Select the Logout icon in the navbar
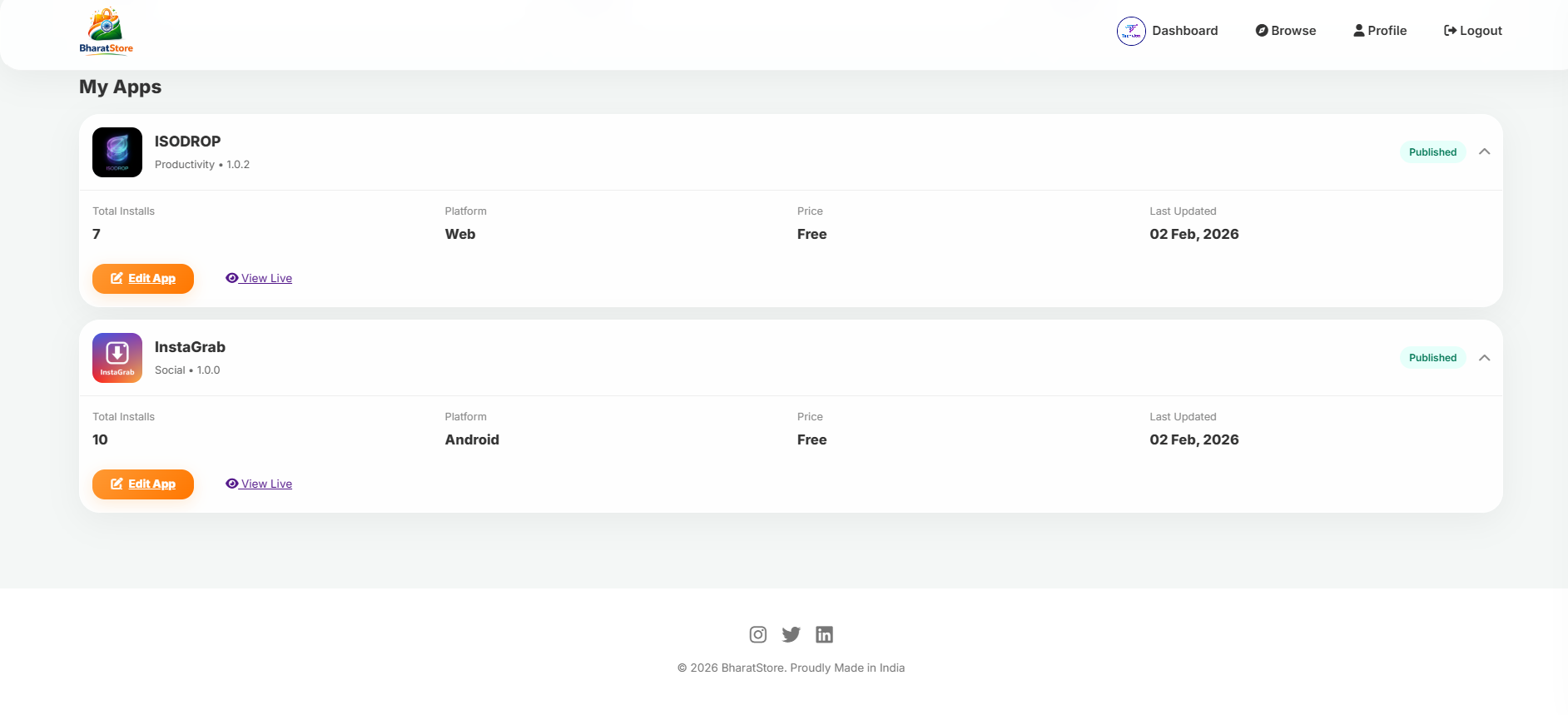Viewport: 1568px width, 715px height. coord(1449,29)
